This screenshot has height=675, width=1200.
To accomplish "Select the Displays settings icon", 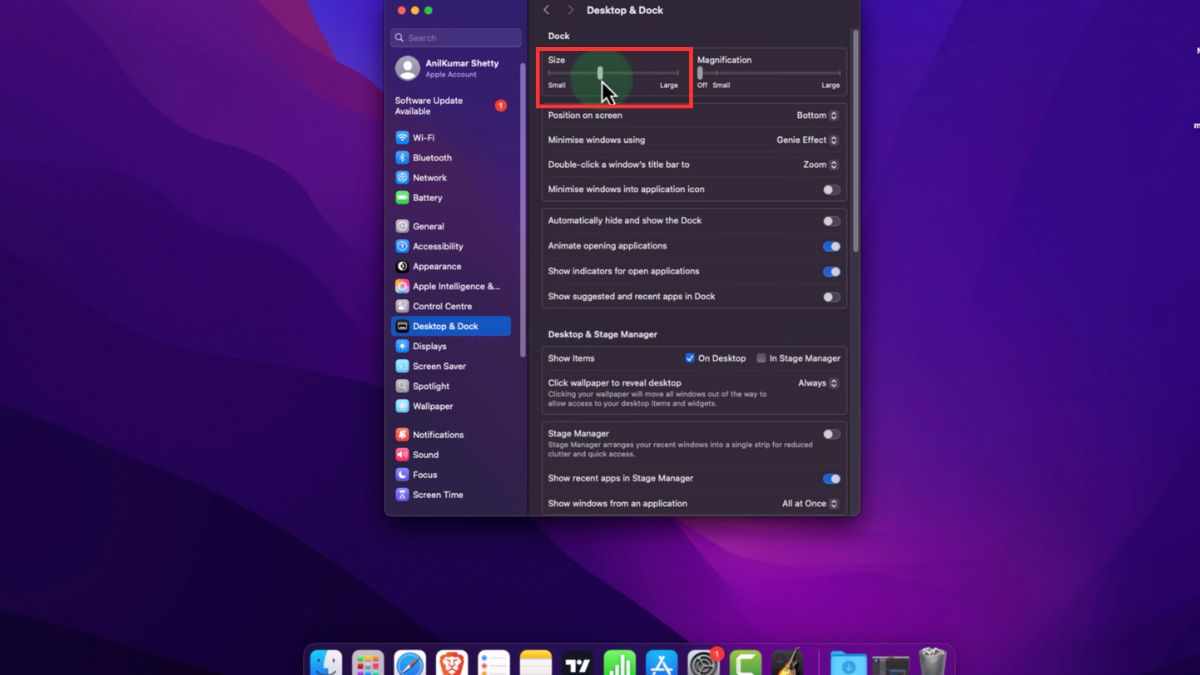I will (428, 346).
